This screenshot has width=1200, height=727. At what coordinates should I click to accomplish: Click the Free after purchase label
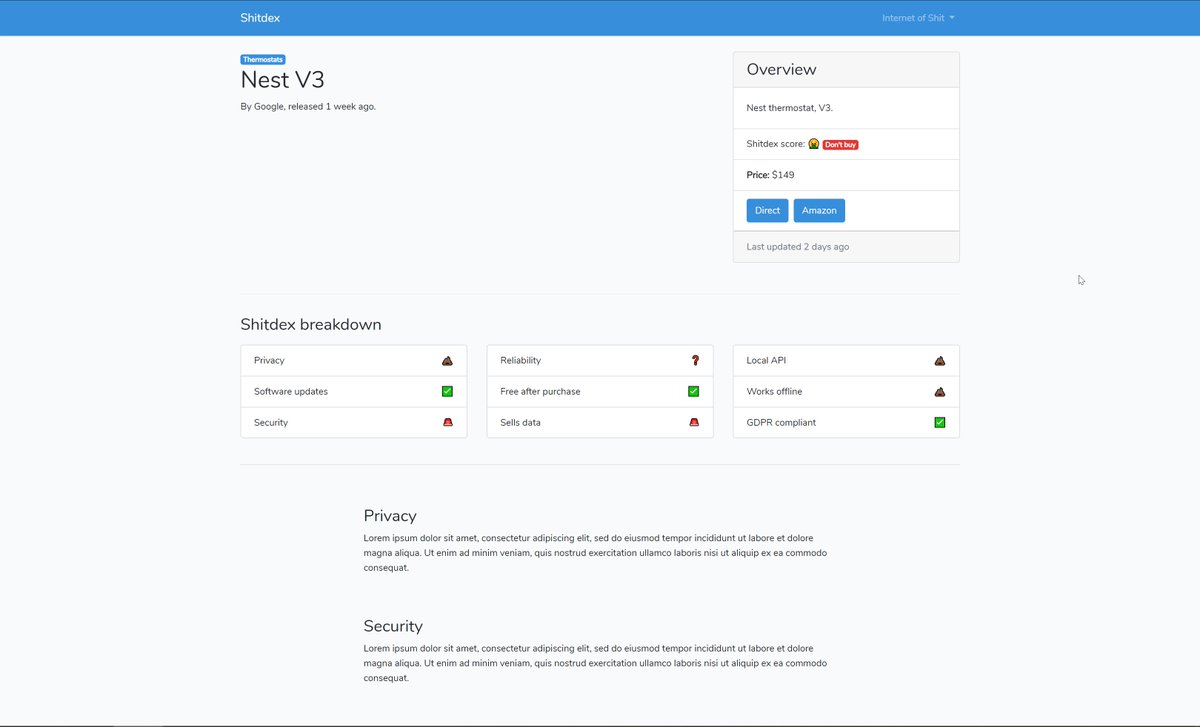[540, 391]
